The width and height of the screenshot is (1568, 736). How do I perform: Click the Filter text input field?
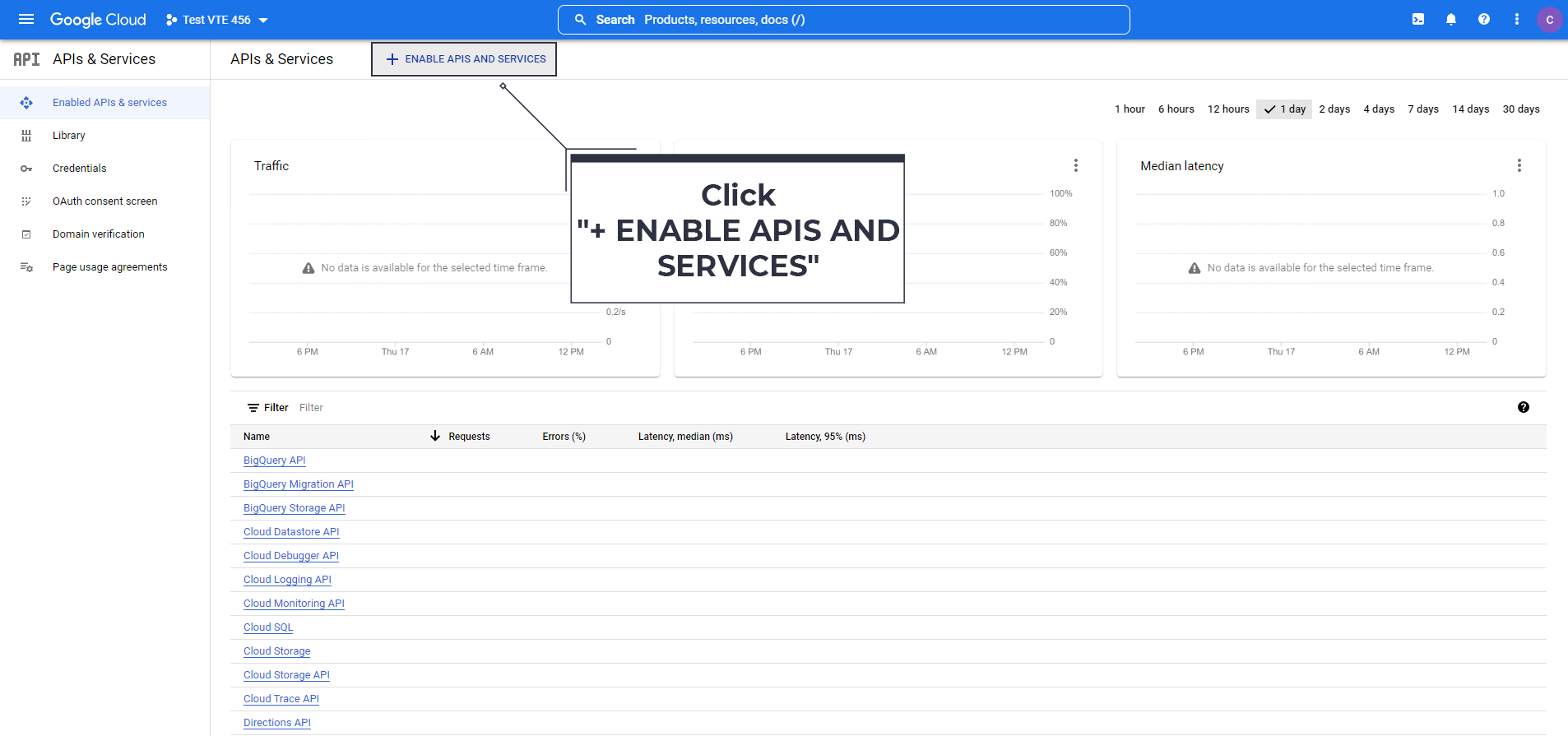901,408
